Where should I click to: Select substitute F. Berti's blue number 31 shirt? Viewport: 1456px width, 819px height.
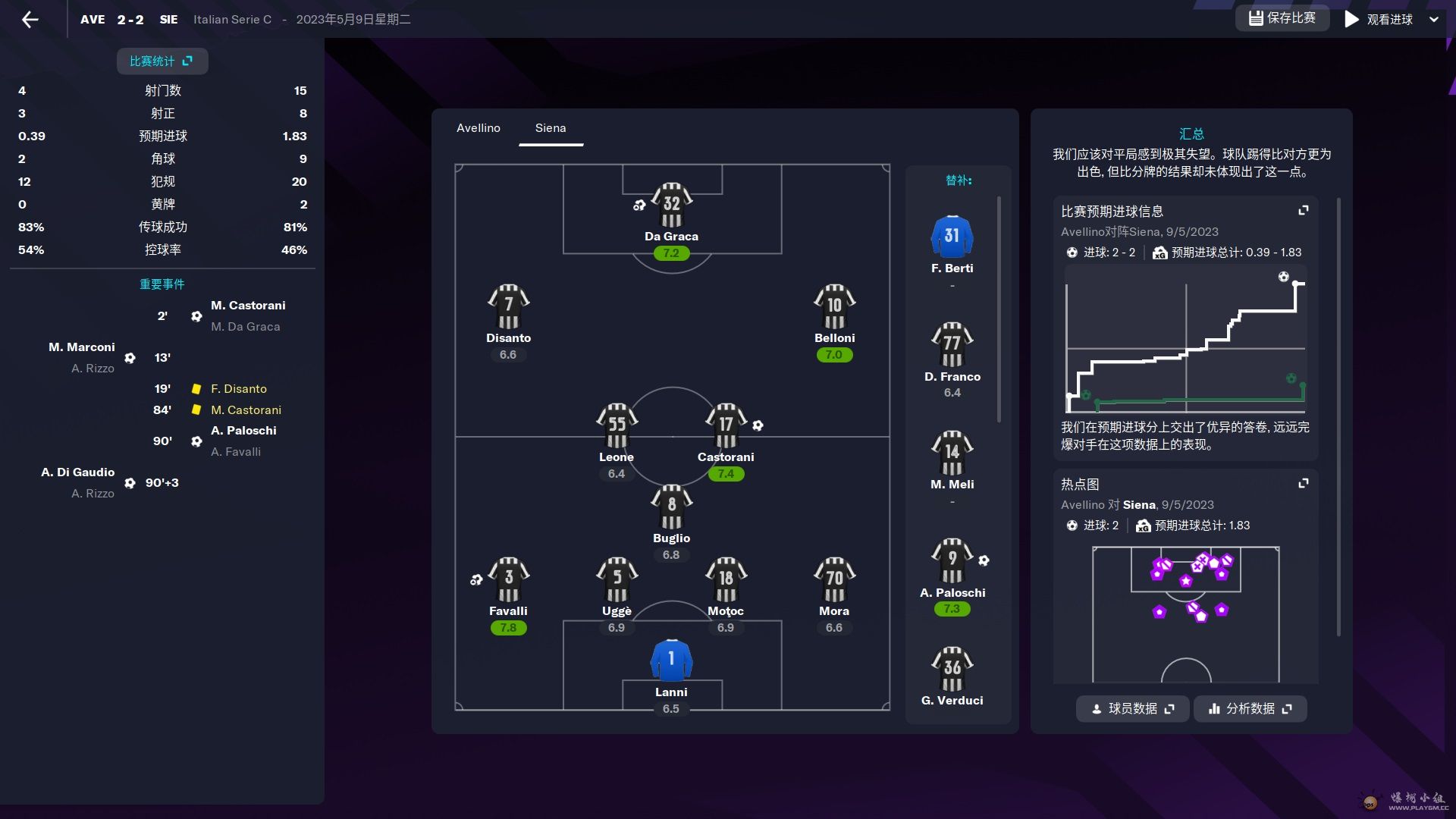[x=952, y=237]
